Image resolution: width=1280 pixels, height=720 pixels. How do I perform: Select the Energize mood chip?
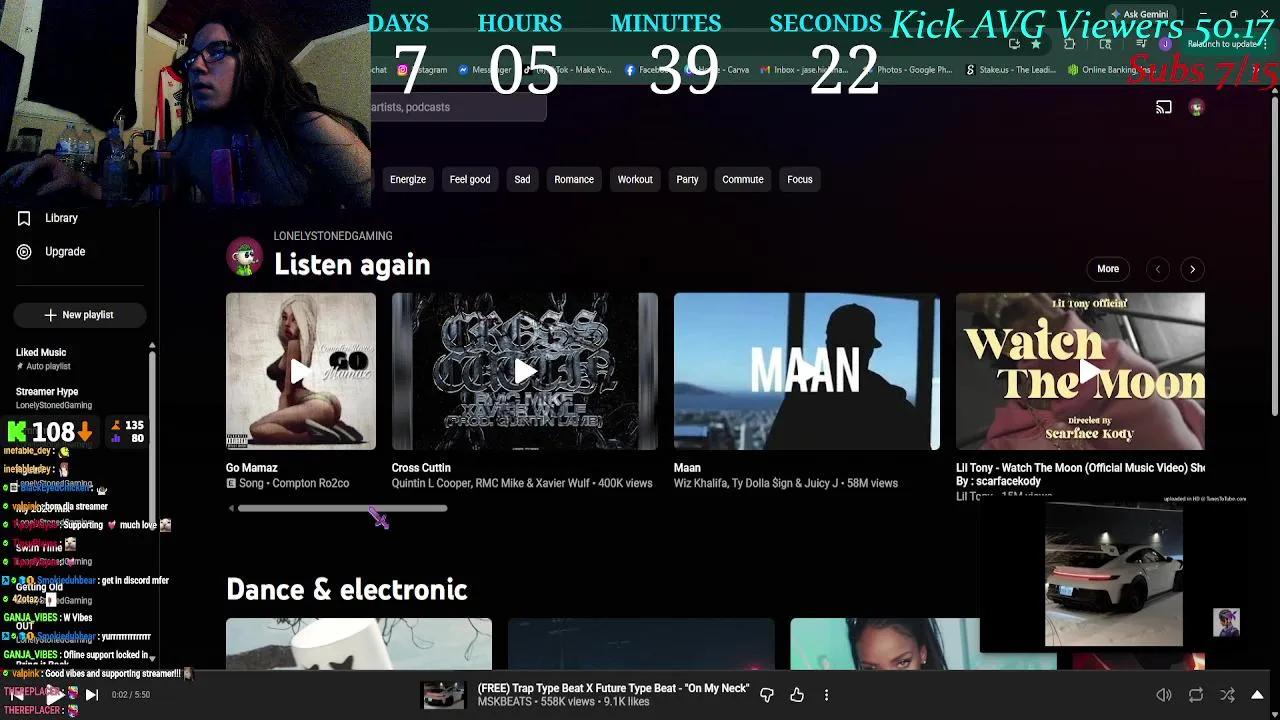[408, 179]
